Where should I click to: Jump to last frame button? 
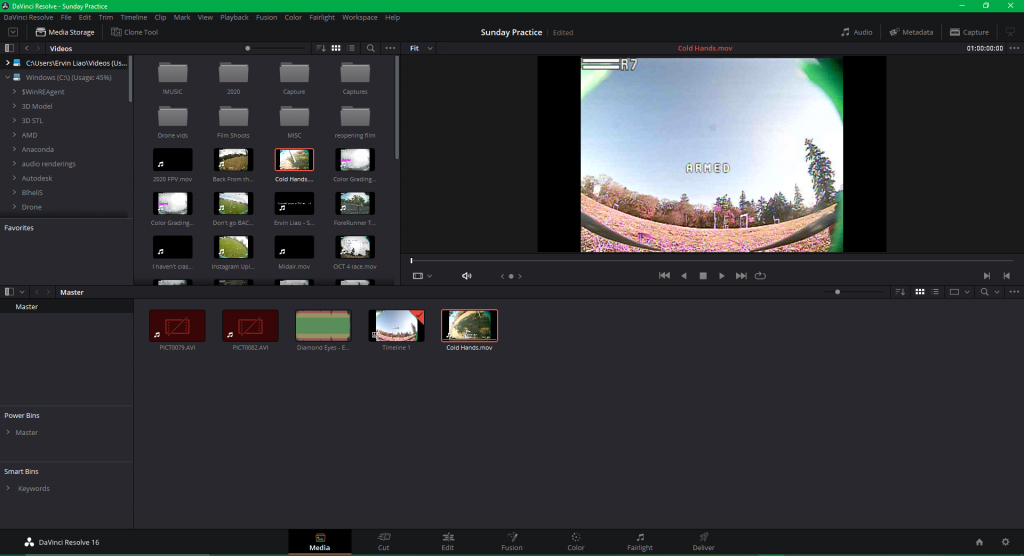(741, 276)
